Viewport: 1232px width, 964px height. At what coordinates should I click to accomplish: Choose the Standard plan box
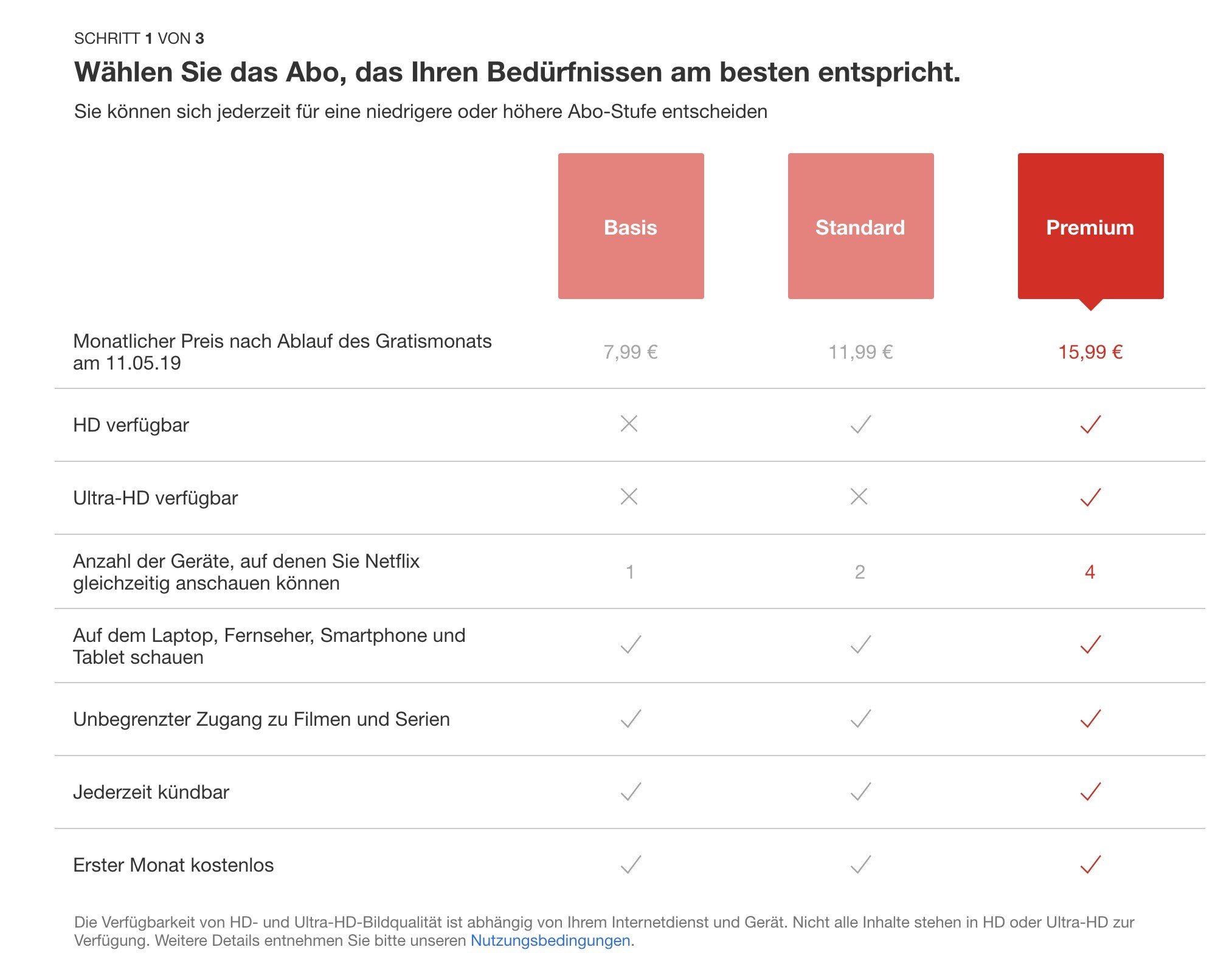[860, 226]
